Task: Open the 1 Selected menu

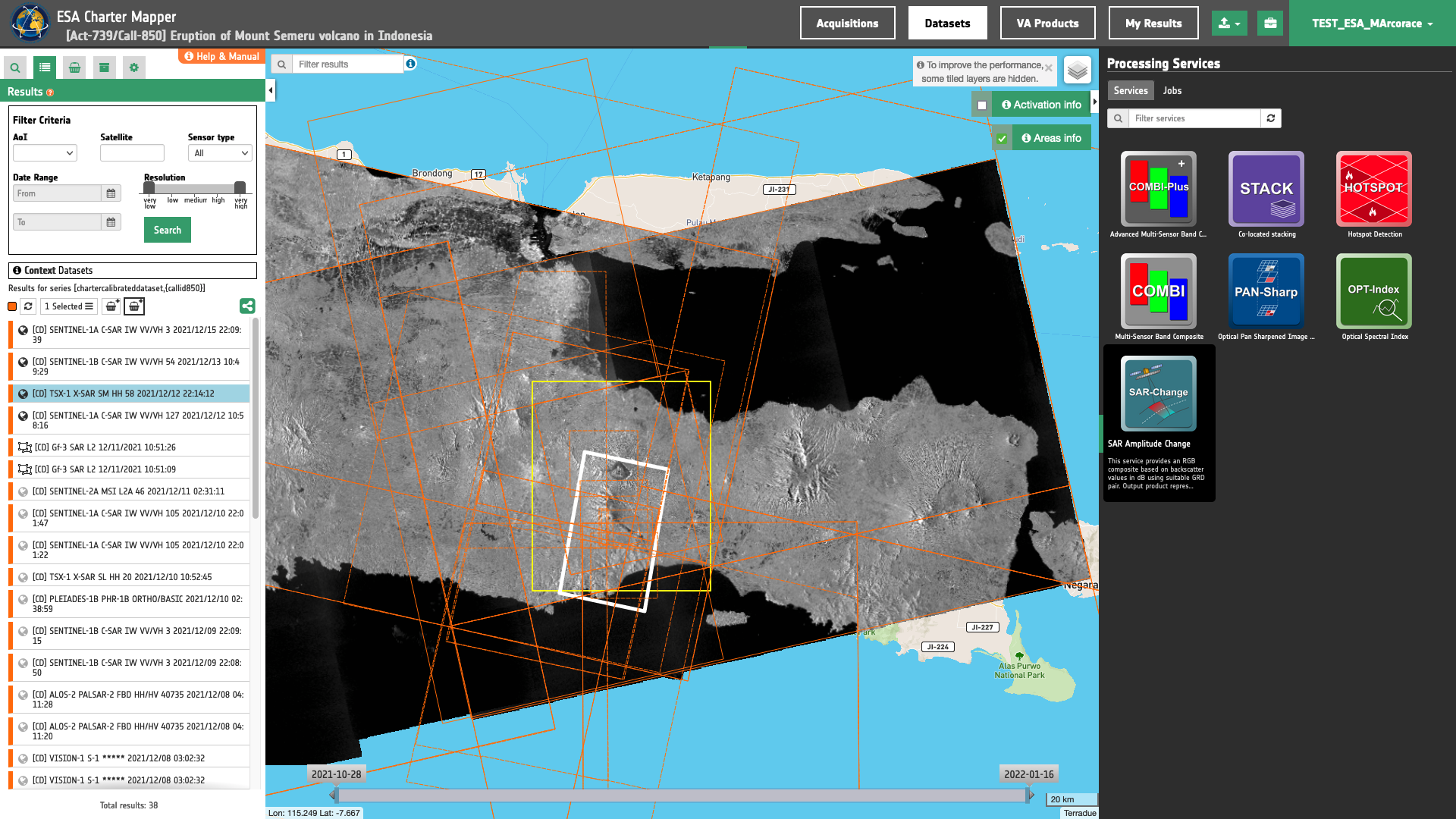Action: (x=68, y=306)
